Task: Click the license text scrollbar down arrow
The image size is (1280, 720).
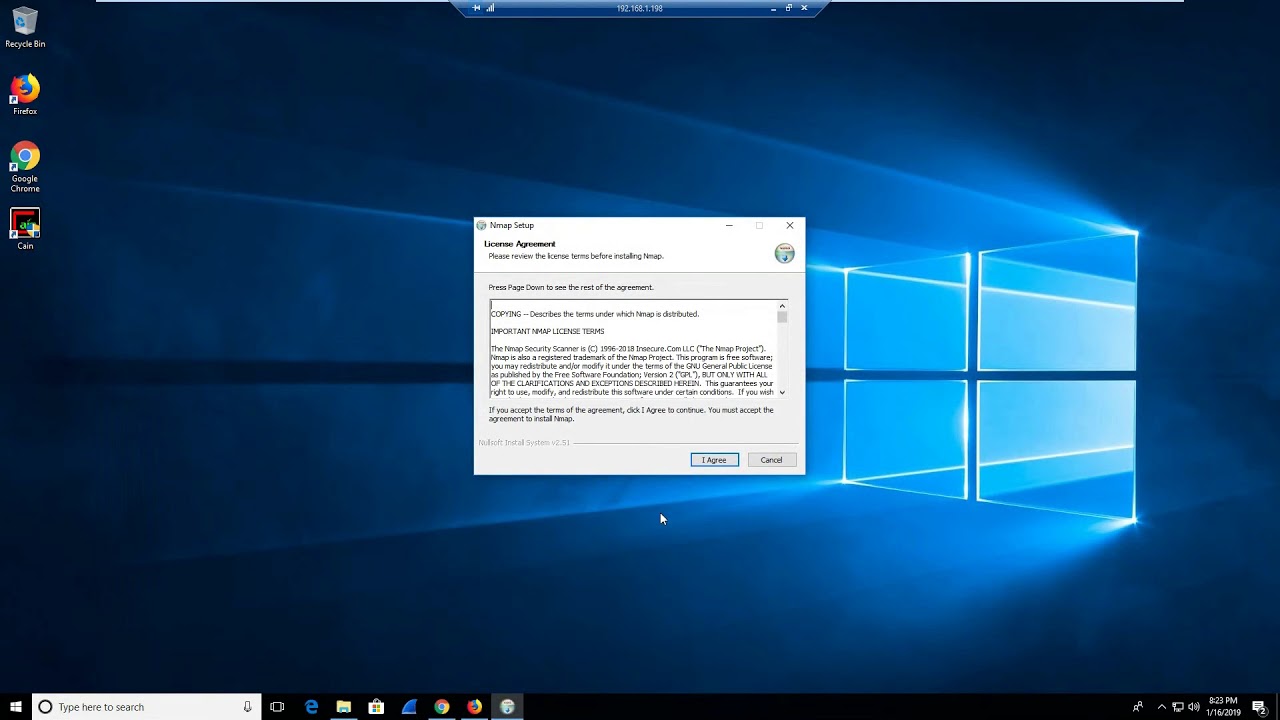Action: pos(782,392)
